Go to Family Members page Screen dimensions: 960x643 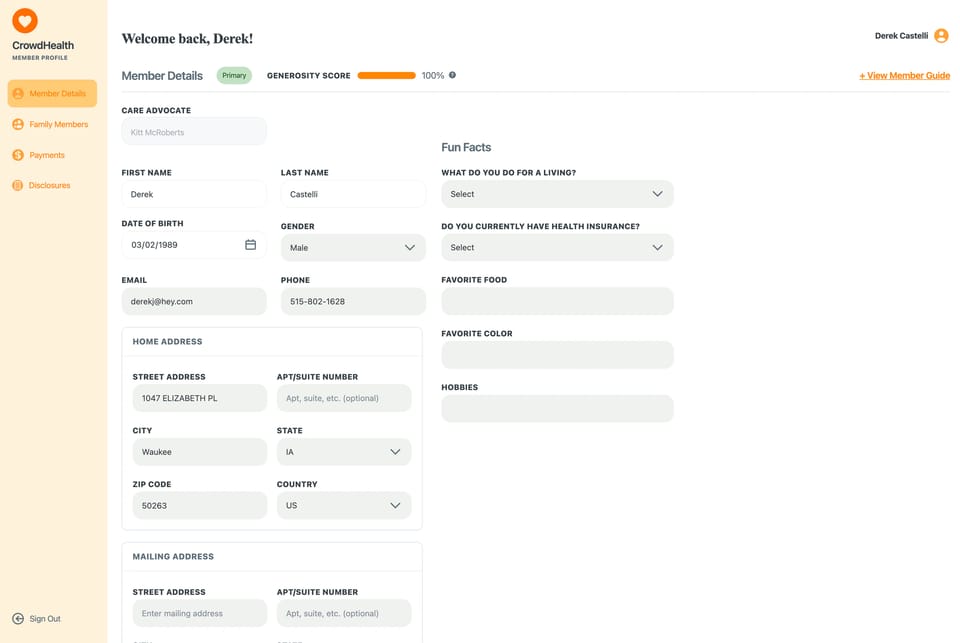tap(52, 124)
